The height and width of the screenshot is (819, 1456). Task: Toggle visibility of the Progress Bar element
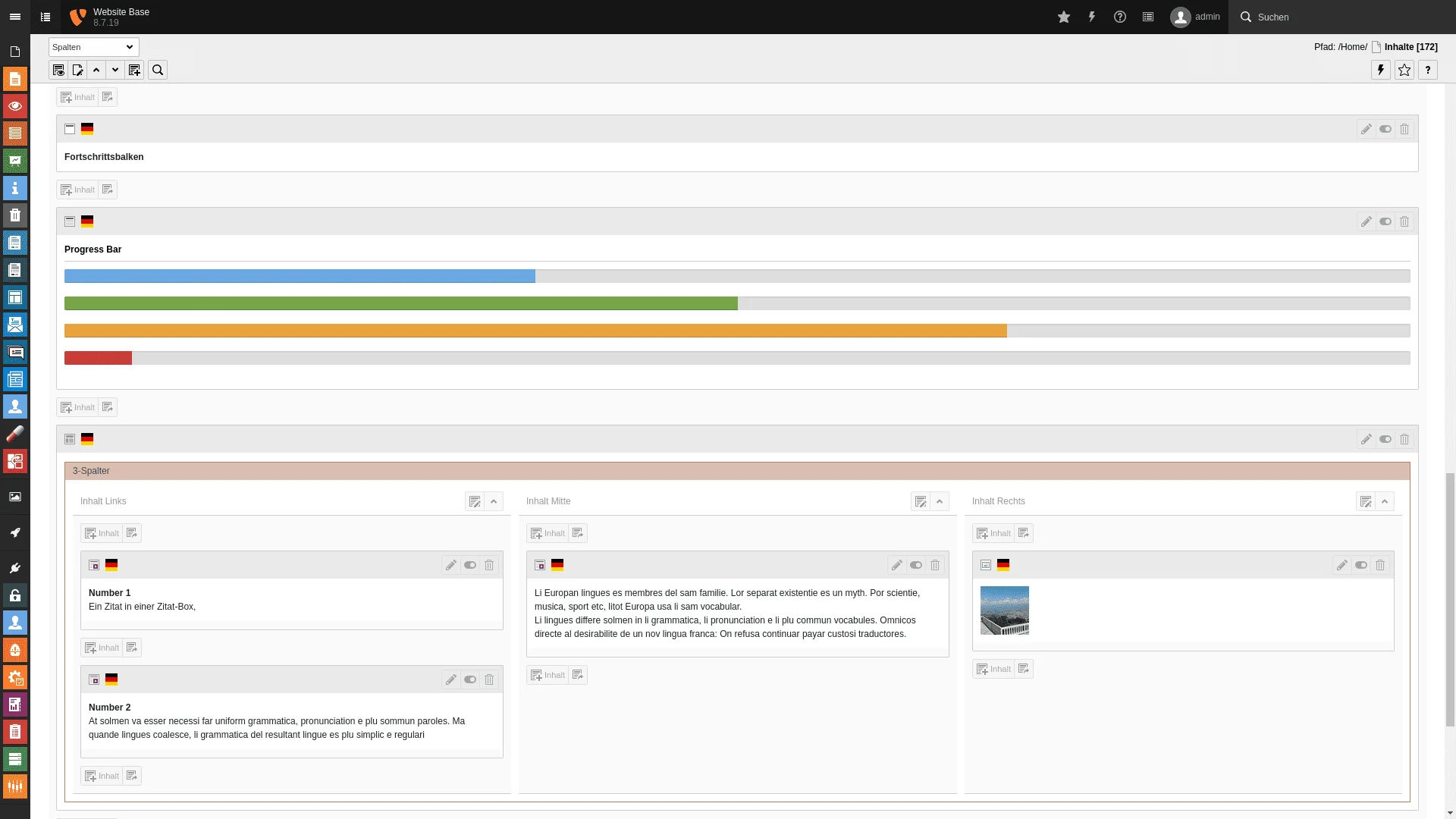[x=1385, y=221]
